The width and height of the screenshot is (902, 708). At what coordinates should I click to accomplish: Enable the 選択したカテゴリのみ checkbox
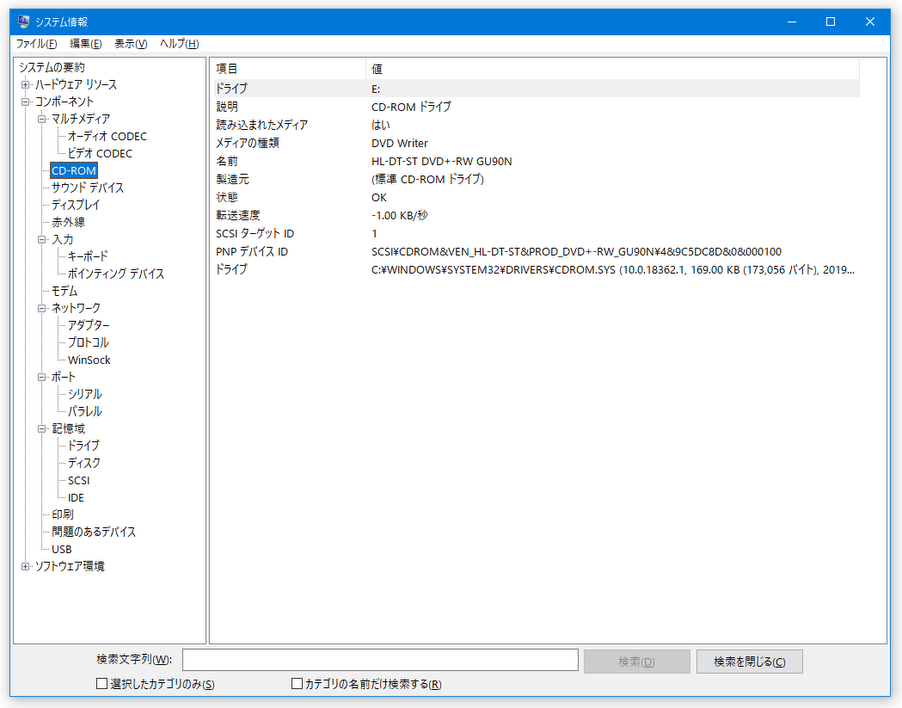click(102, 683)
